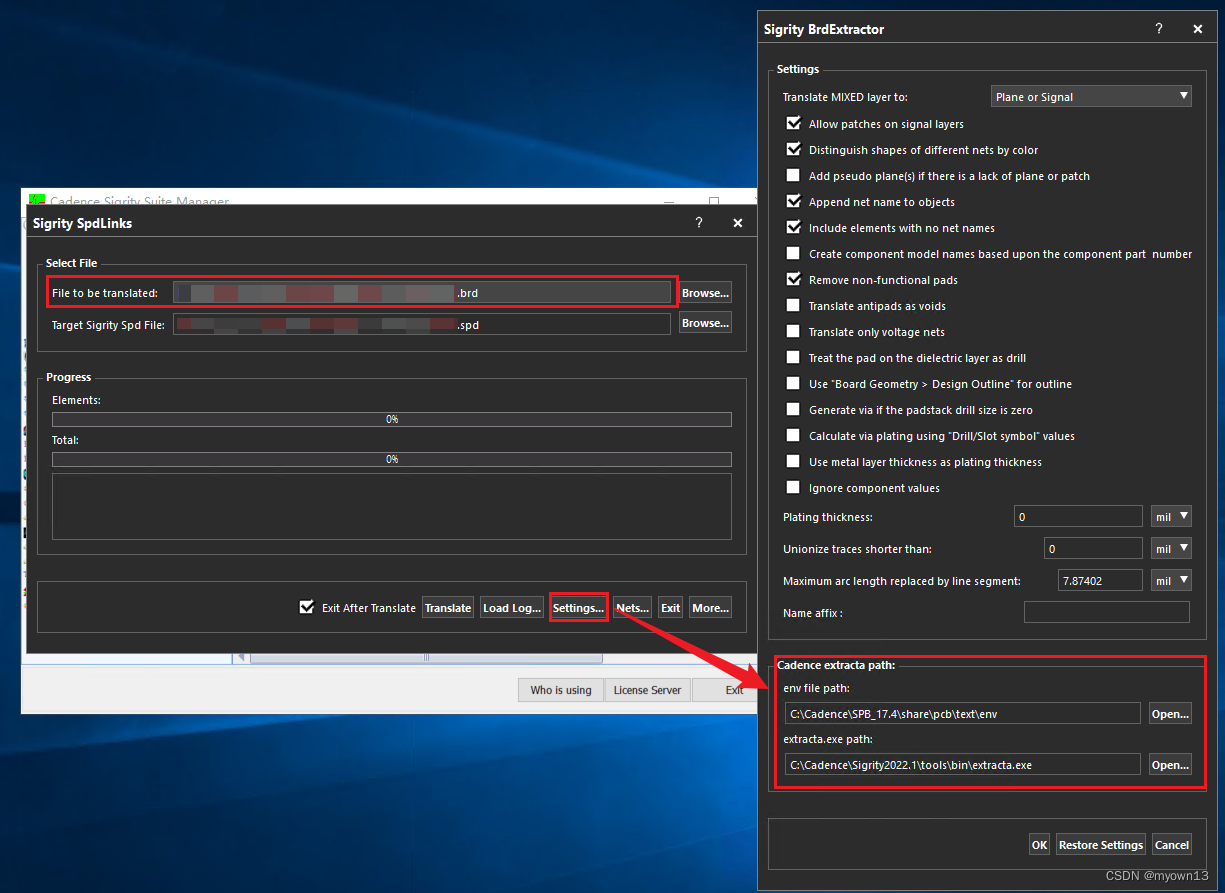Image resolution: width=1225 pixels, height=893 pixels.
Task: Click the Plating thickness value field
Action: coord(1078,517)
